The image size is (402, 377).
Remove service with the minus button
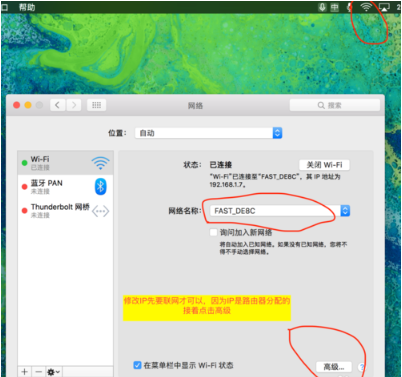pyautogui.click(x=39, y=371)
